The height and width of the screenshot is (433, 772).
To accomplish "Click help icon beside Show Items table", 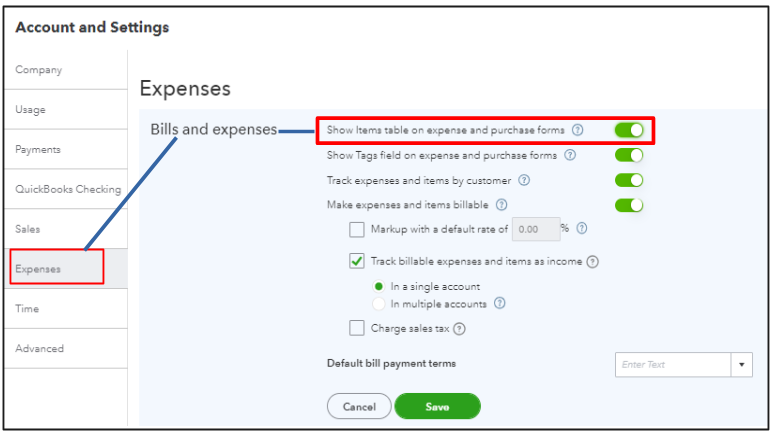I will (578, 130).
